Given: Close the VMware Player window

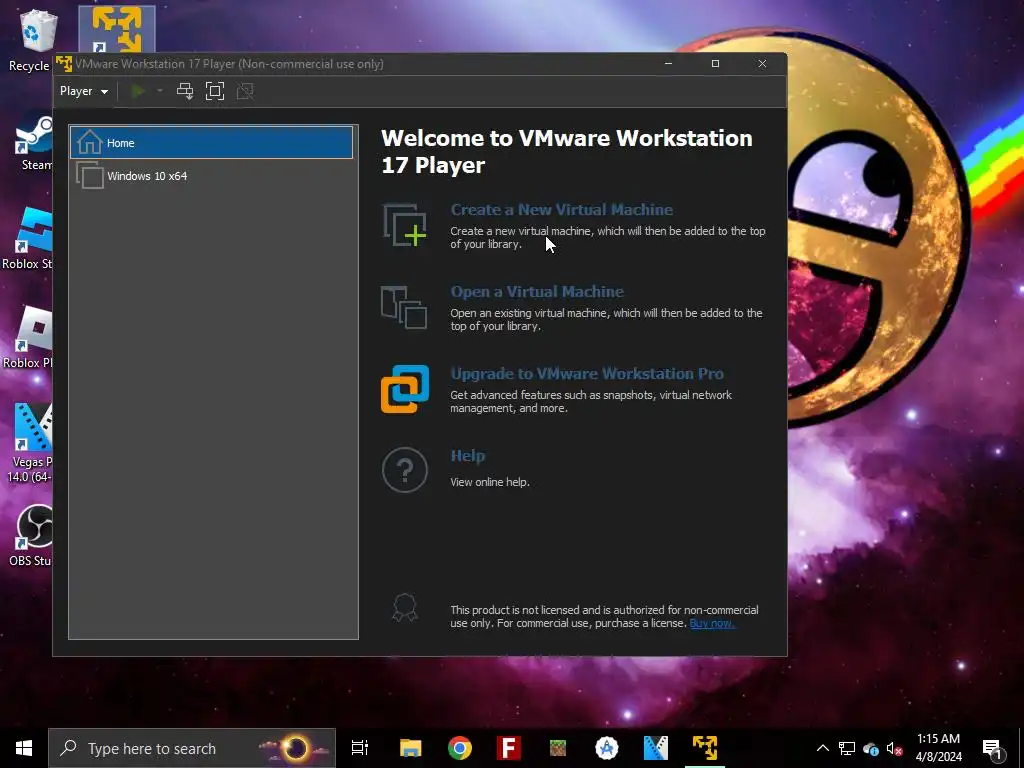Looking at the screenshot, I should pyautogui.click(x=762, y=63).
